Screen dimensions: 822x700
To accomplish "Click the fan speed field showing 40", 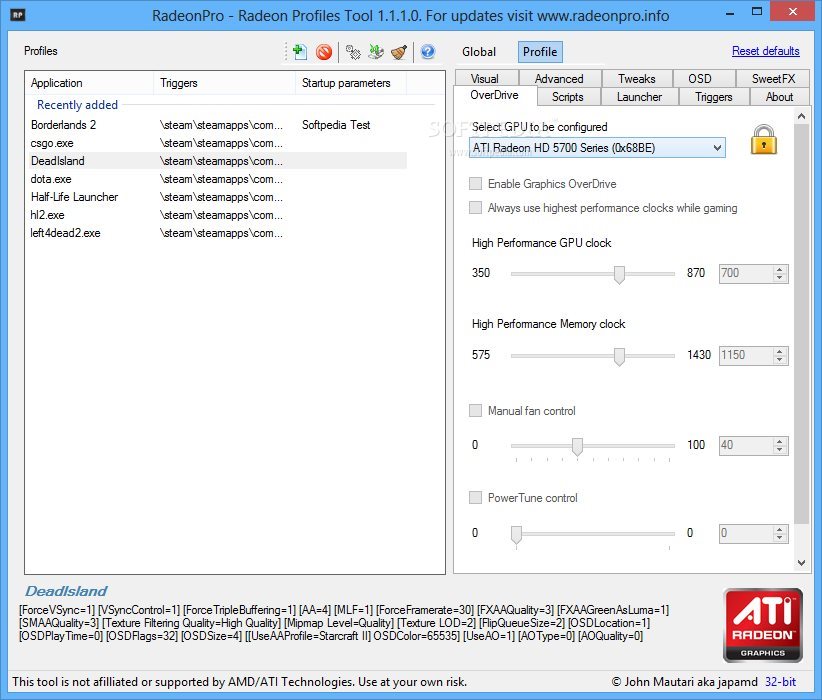I will tap(745, 445).
